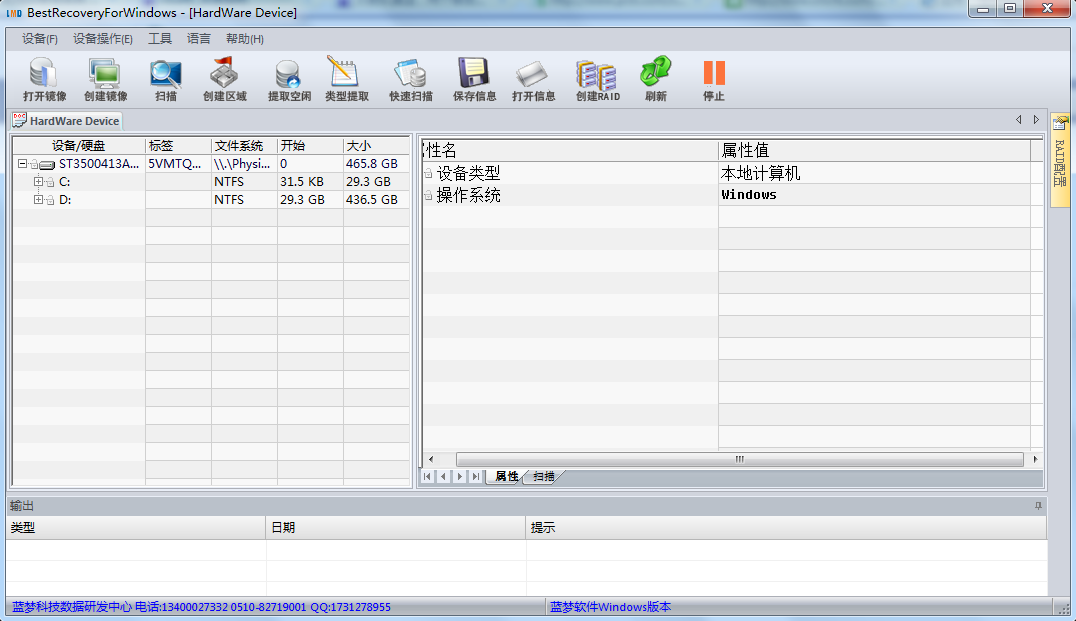Viewport: 1076px width, 621px height.
Task: Click the 大小 column header
Action: coord(376,145)
